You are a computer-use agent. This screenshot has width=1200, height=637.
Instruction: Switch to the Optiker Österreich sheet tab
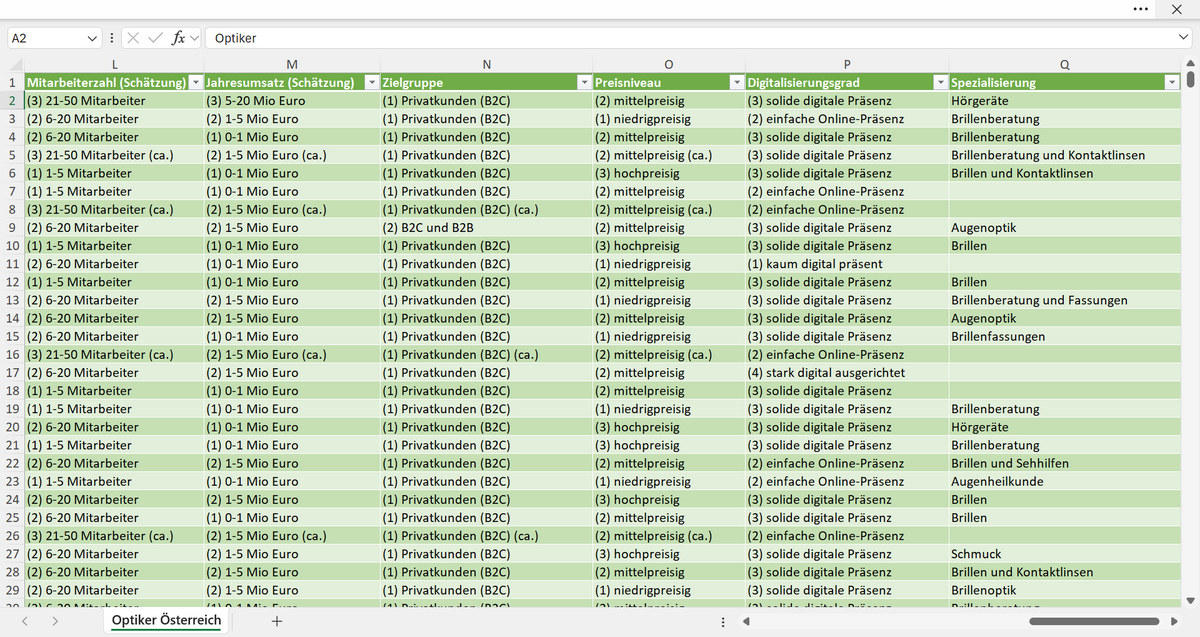(166, 621)
